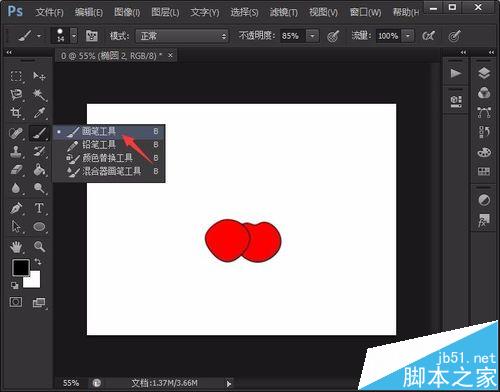Toggle Quick Mask mode
Screen dimensions: 500x392
point(16,302)
